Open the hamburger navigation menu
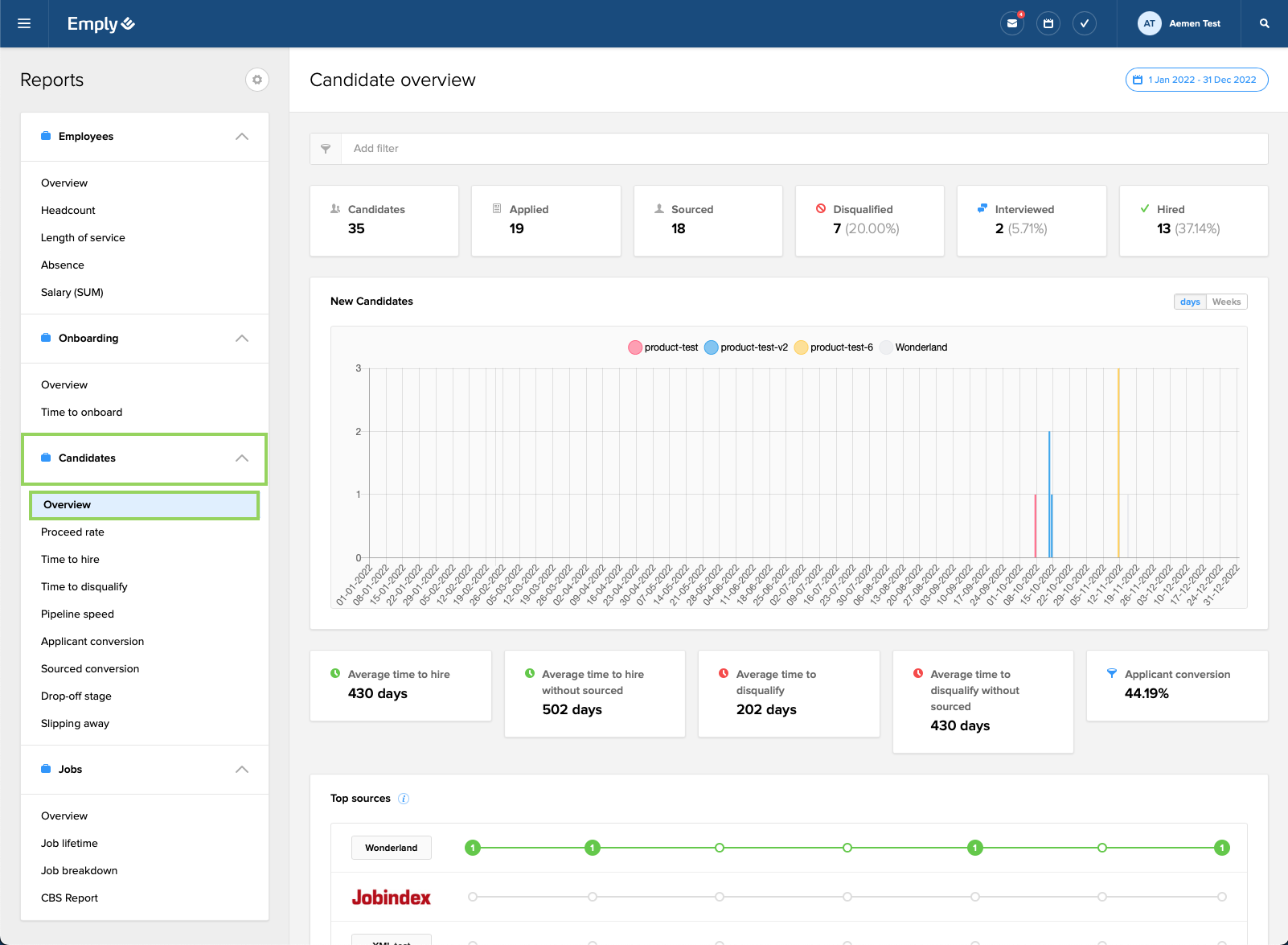Viewport: 1288px width, 945px height. [24, 23]
